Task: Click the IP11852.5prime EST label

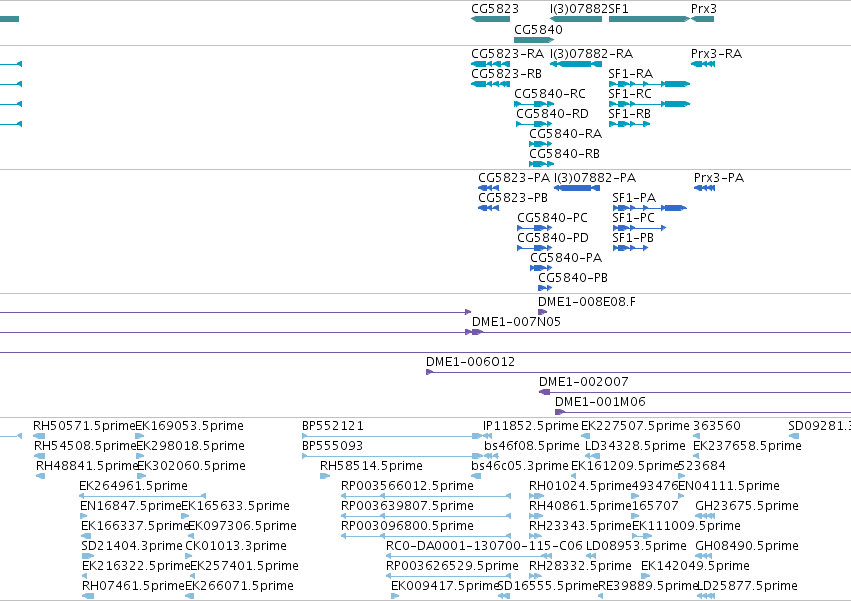Action: (531, 426)
